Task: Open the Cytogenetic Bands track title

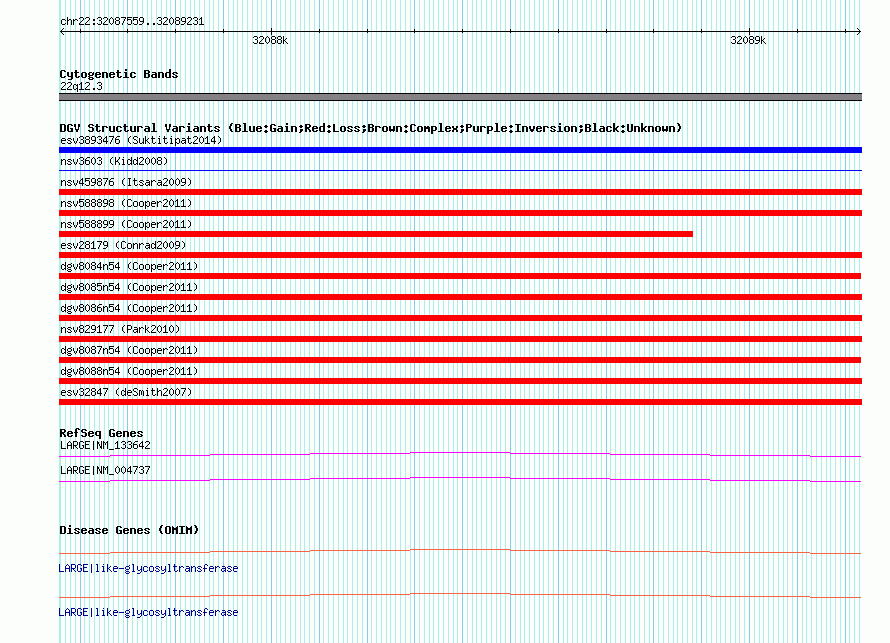Action: [x=119, y=74]
